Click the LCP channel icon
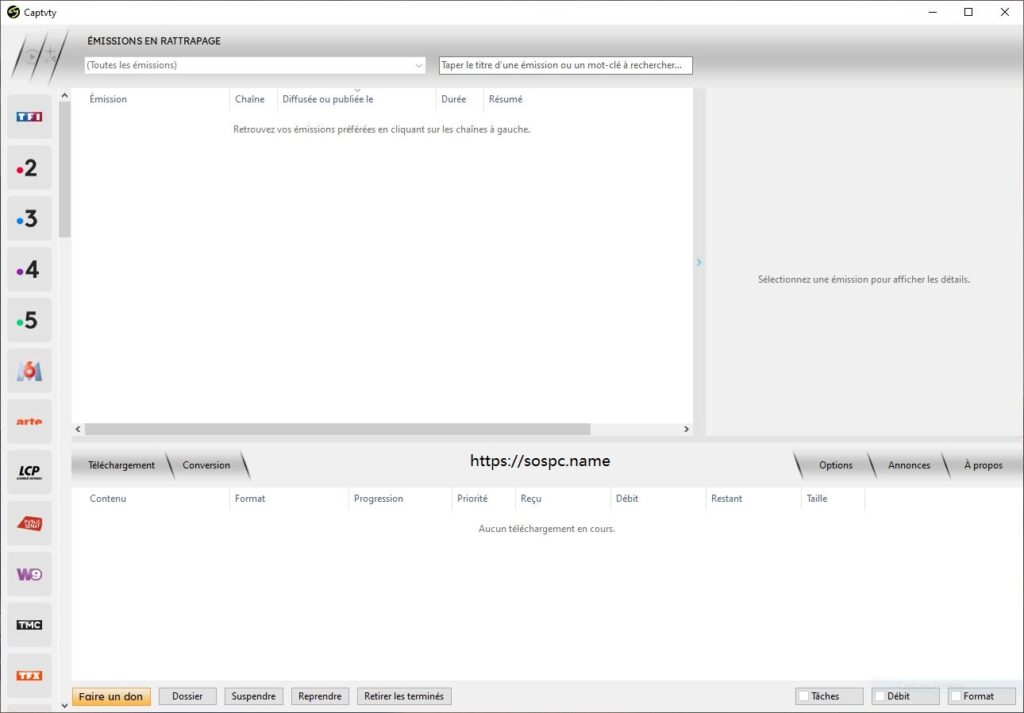 coord(29,473)
